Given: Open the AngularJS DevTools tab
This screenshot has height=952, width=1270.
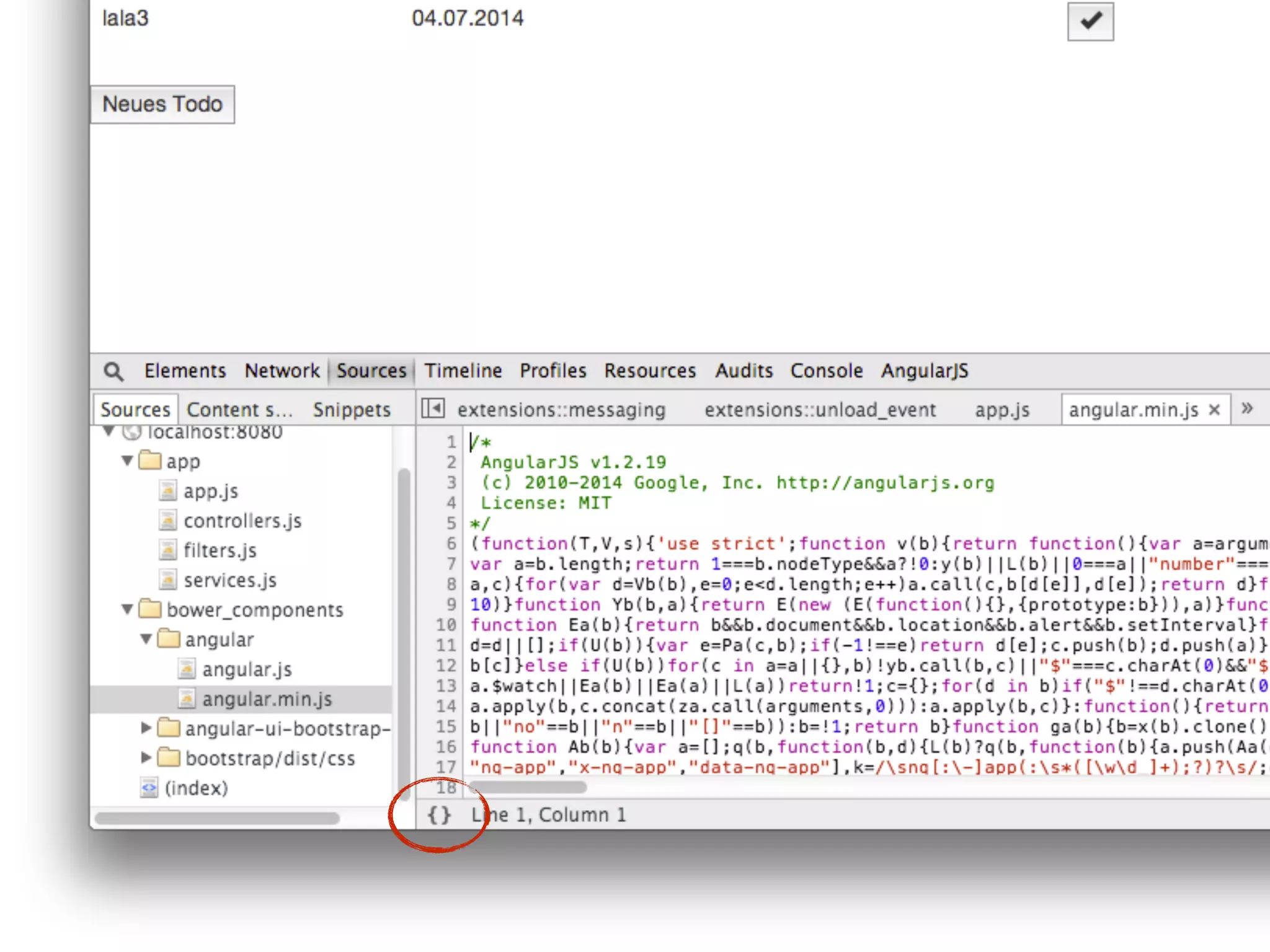Looking at the screenshot, I should tap(924, 371).
